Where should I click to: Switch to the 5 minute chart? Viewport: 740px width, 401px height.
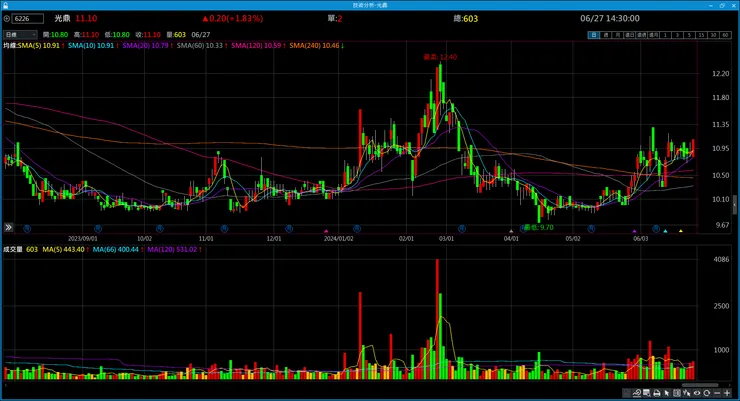click(689, 35)
